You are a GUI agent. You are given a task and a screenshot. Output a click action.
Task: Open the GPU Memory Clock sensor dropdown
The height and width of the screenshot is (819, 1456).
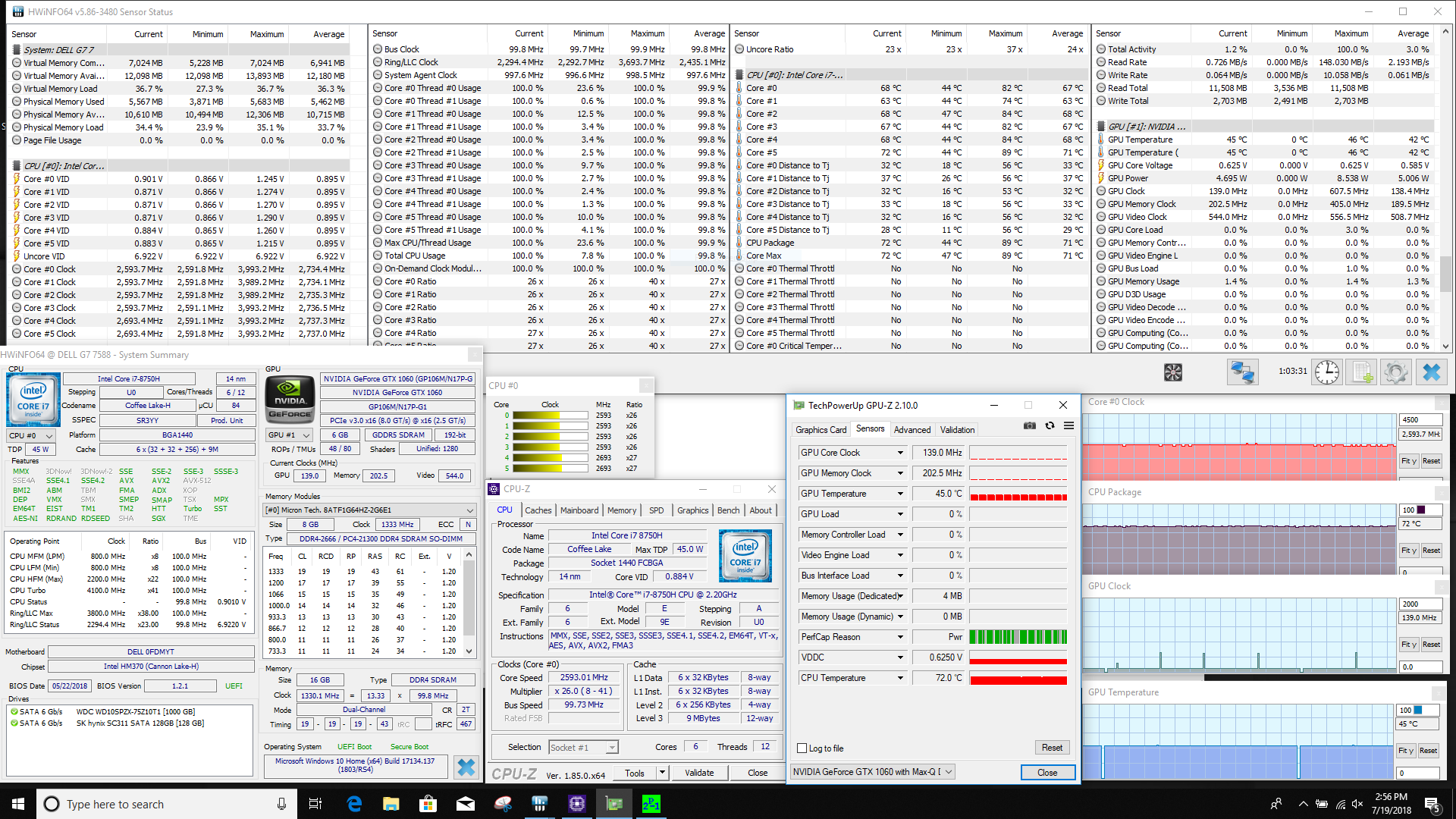[x=900, y=473]
